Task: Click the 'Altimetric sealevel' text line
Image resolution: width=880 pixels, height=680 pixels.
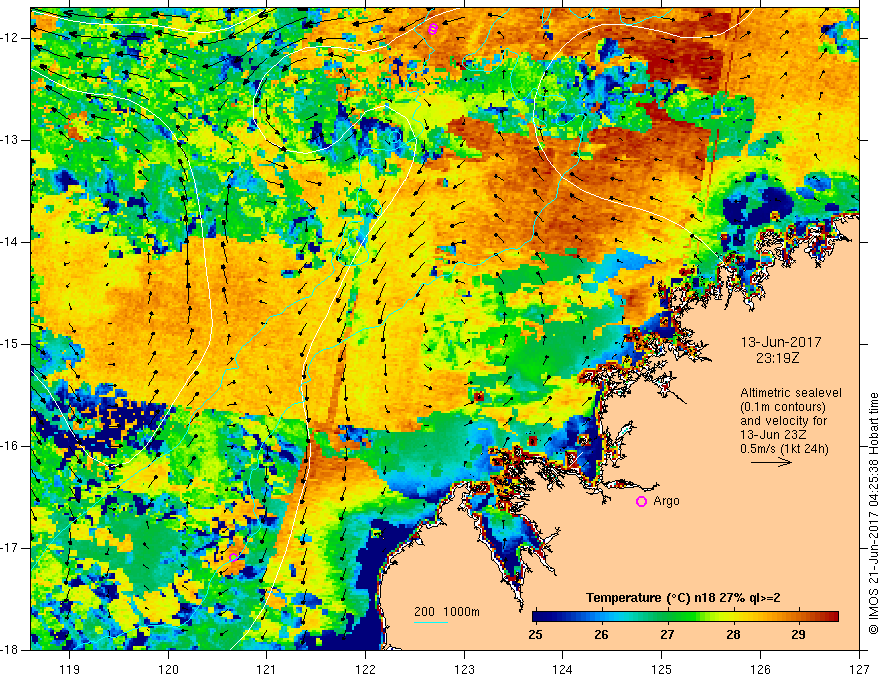Action: (x=791, y=393)
